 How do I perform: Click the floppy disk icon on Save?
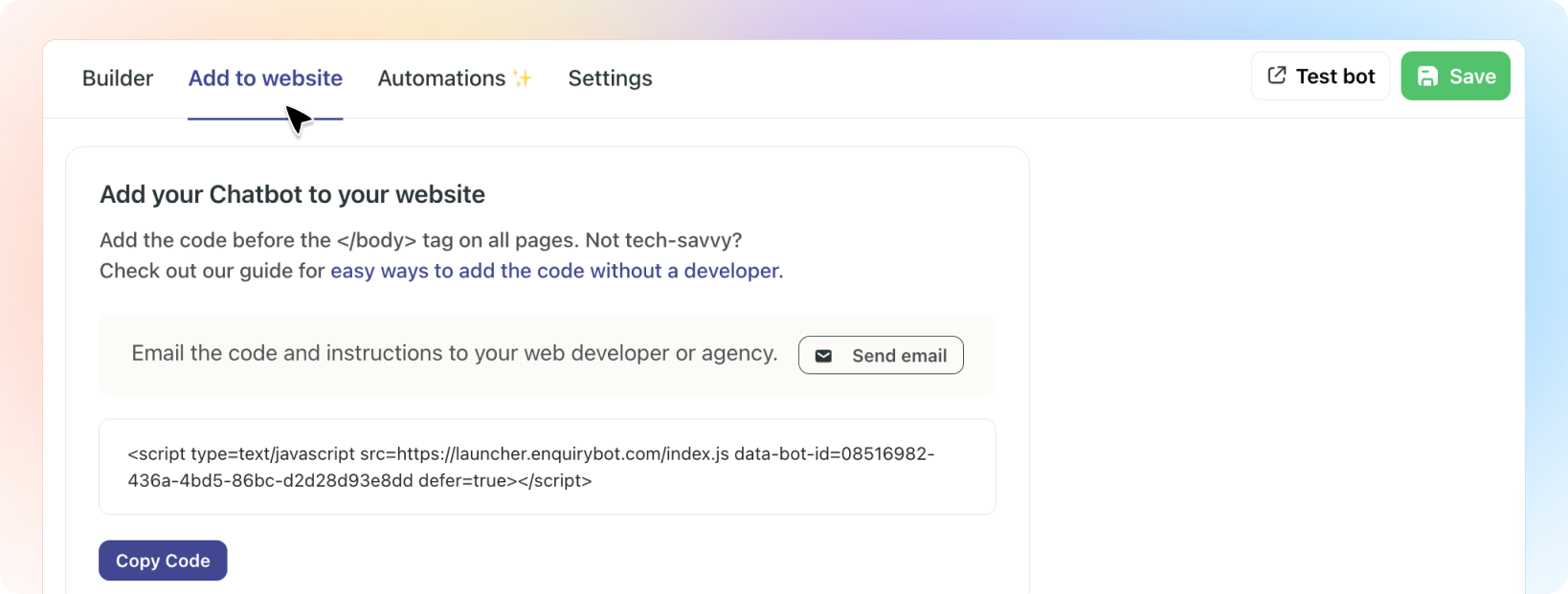click(x=1427, y=77)
